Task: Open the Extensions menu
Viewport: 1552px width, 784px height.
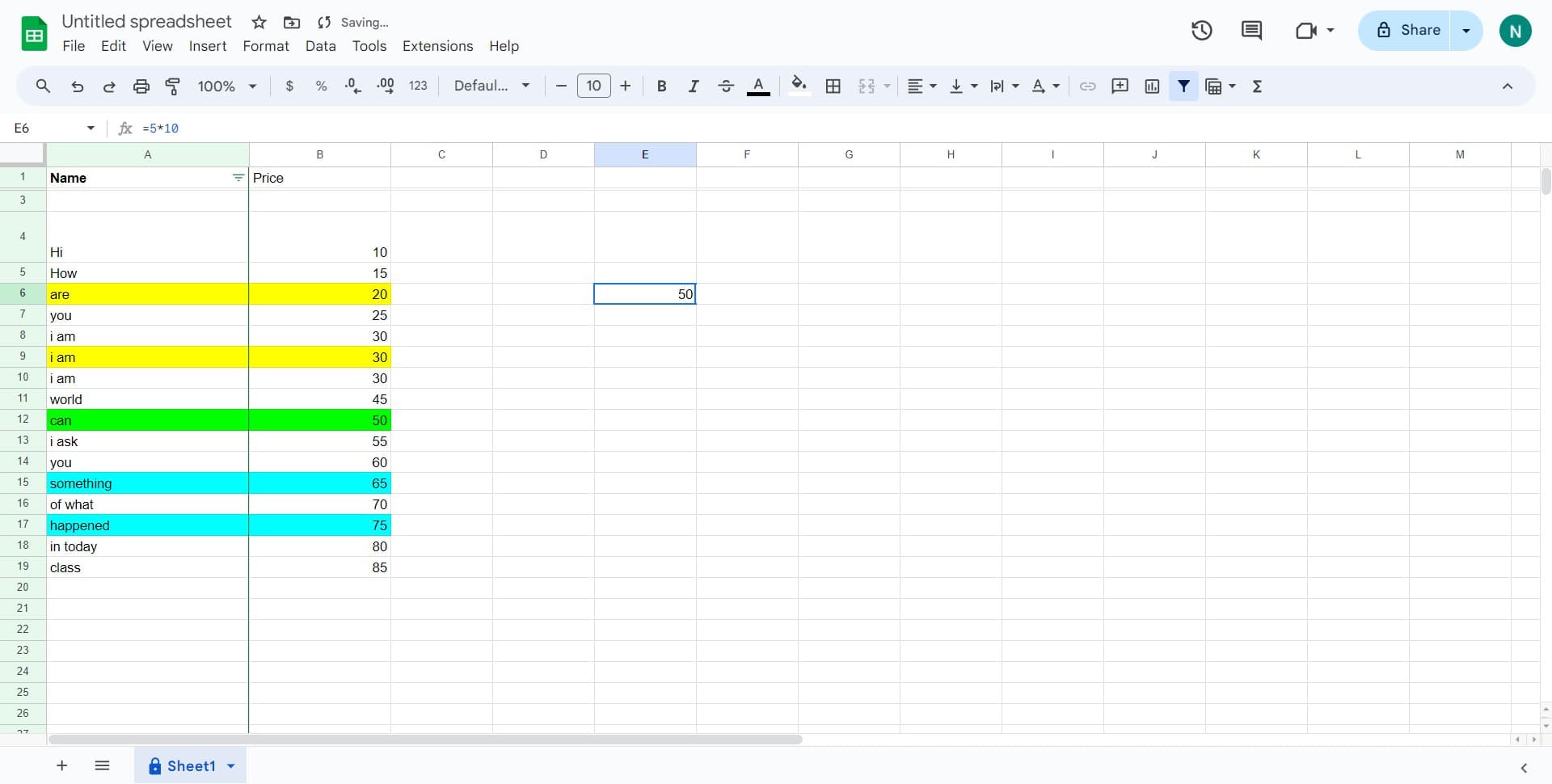Action: tap(437, 46)
